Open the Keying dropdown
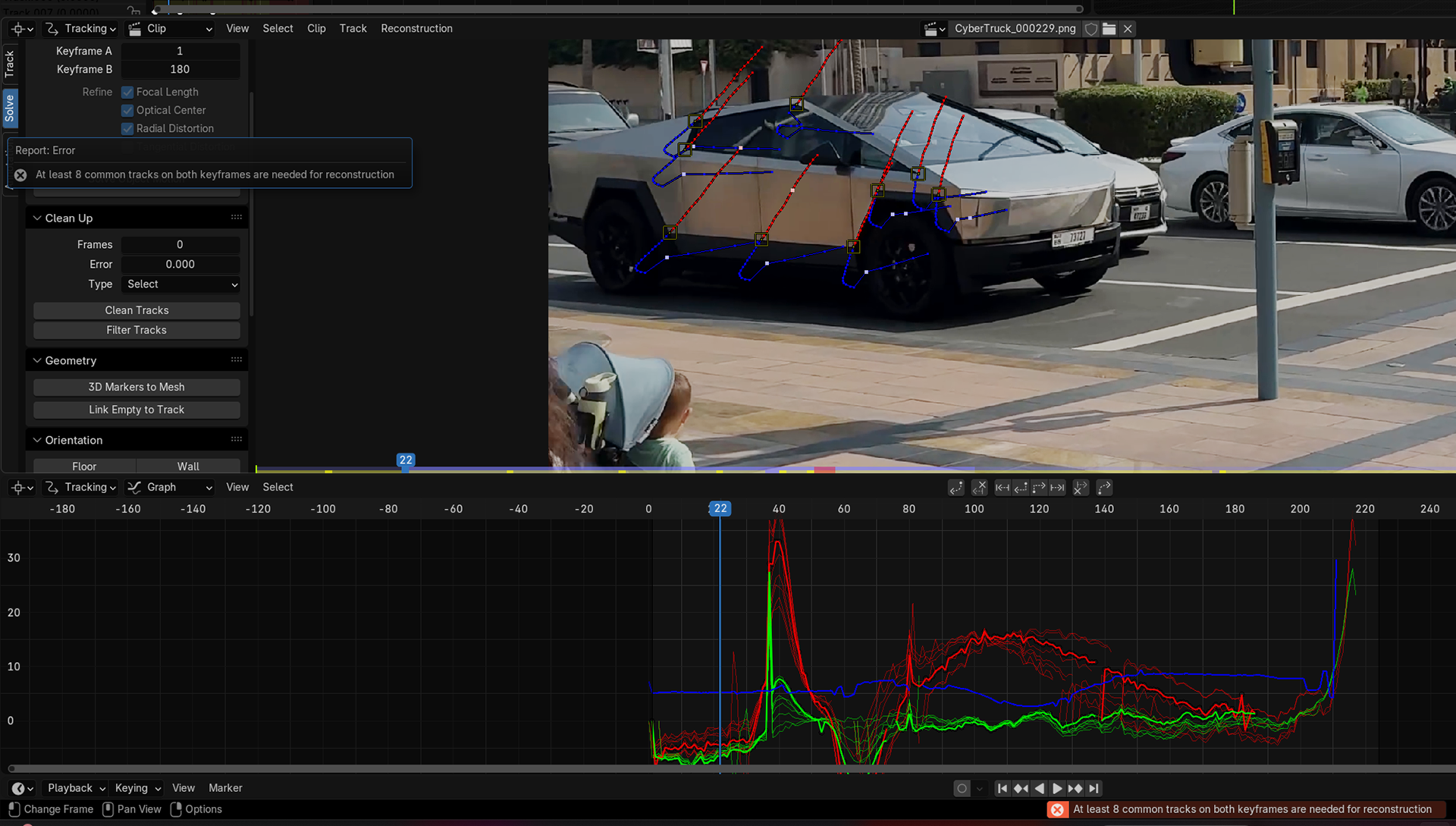The image size is (1456, 826). [x=137, y=788]
